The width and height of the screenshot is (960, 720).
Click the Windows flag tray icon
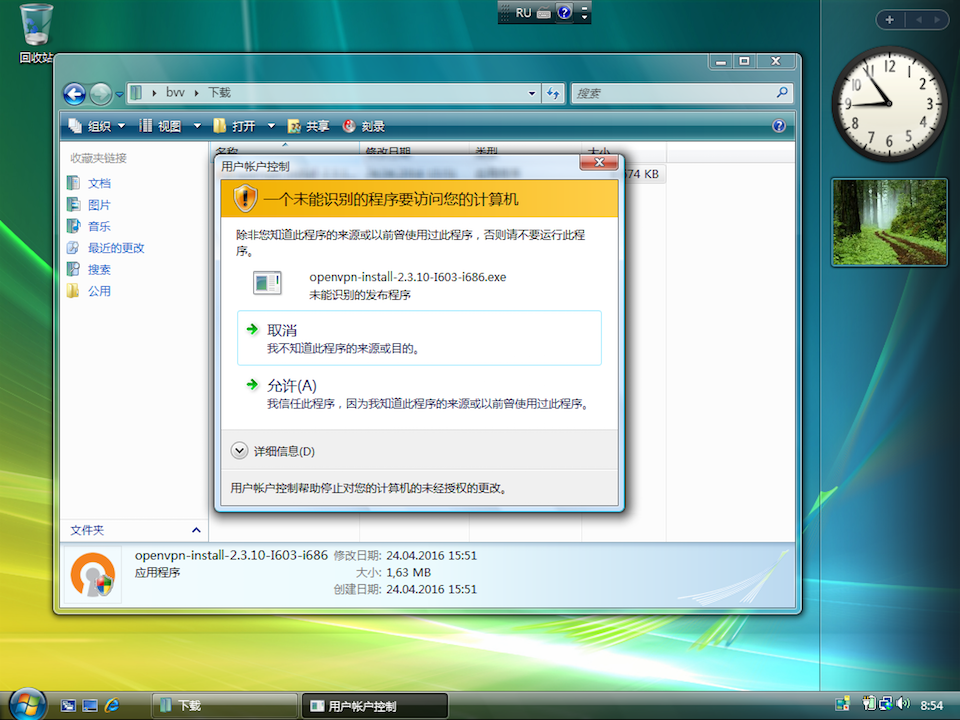(843, 703)
